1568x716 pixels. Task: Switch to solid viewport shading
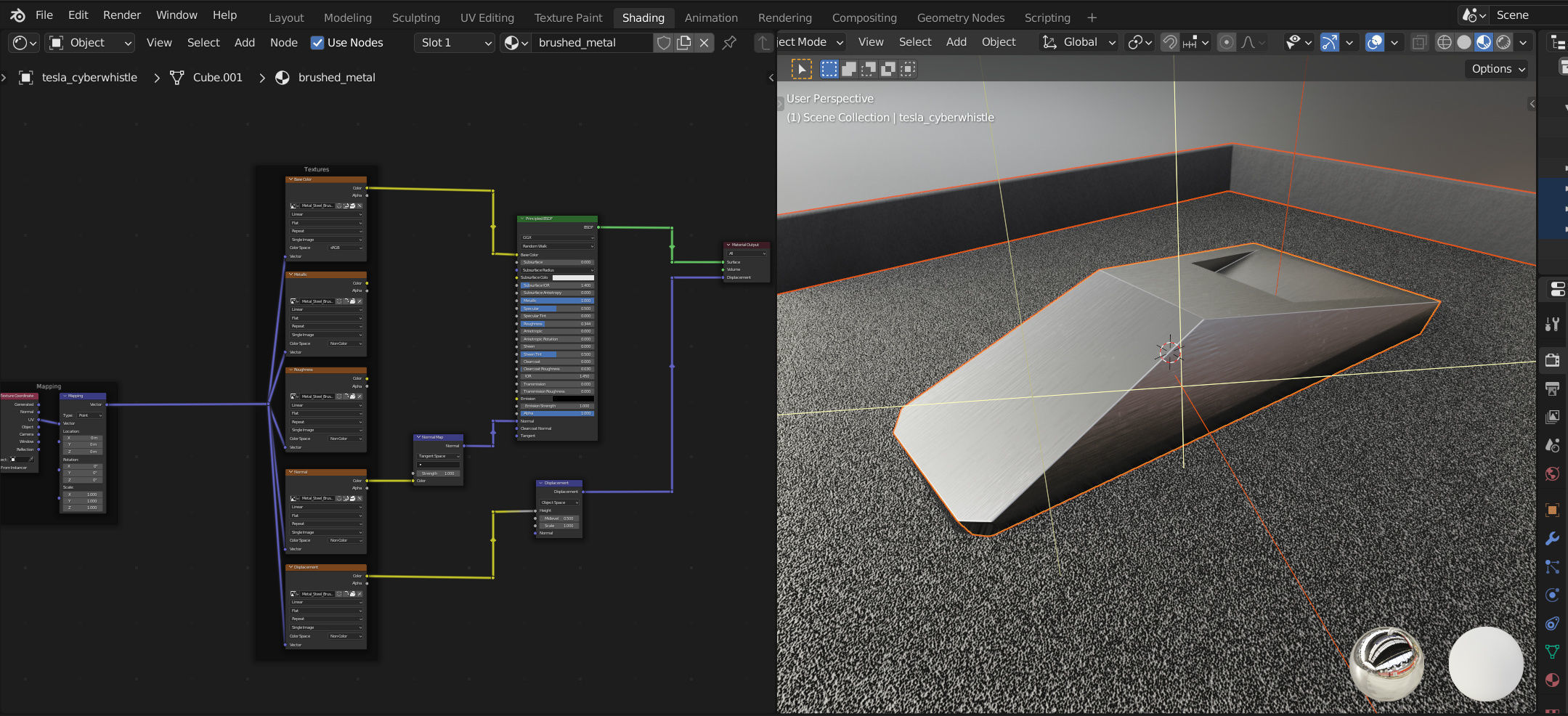pyautogui.click(x=1464, y=42)
